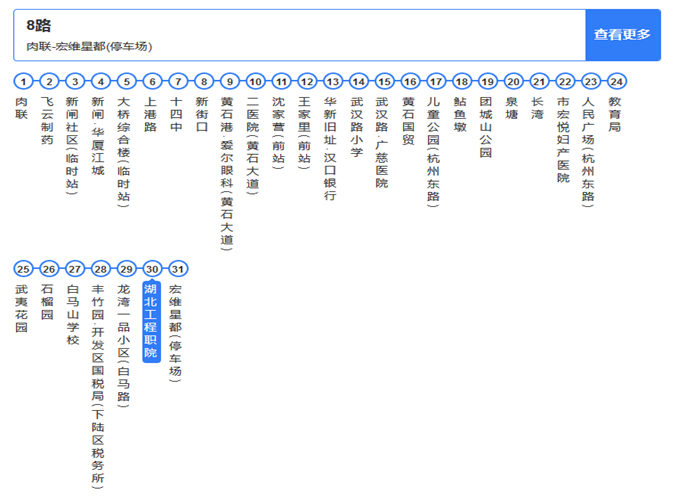Click the 新闸社区(临时站) stop name
Image resolution: width=678 pixels, height=496 pixels.
[x=72, y=146]
